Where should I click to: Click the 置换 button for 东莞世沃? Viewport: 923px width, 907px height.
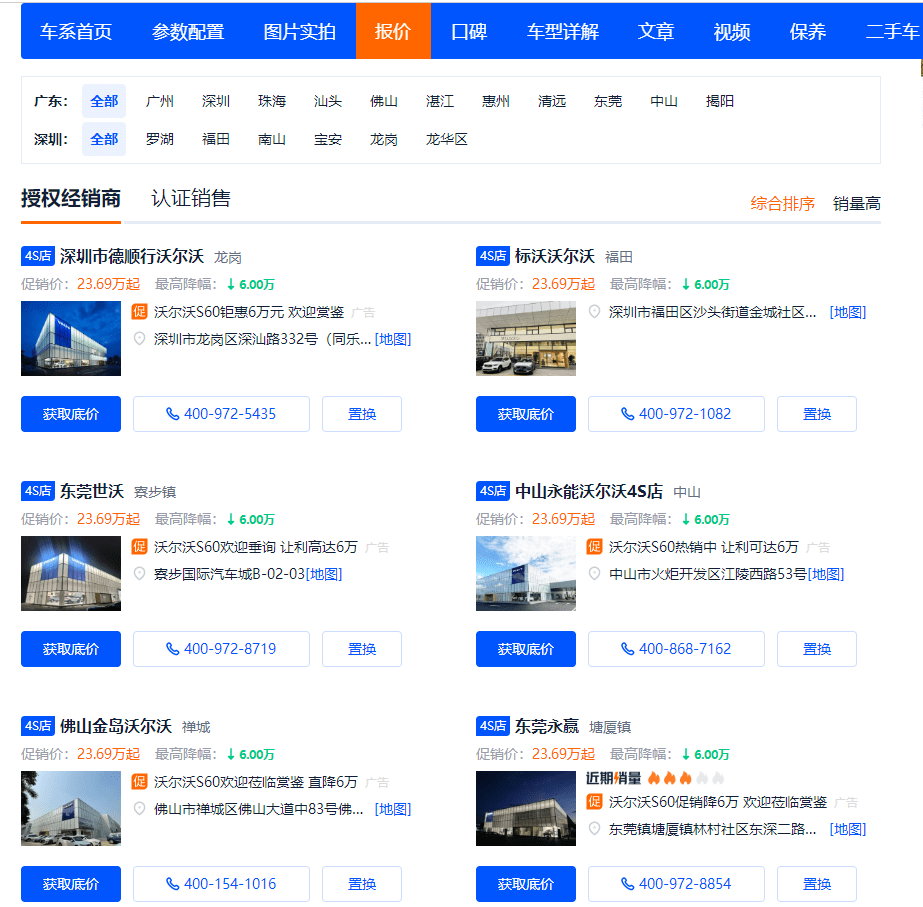[361, 648]
